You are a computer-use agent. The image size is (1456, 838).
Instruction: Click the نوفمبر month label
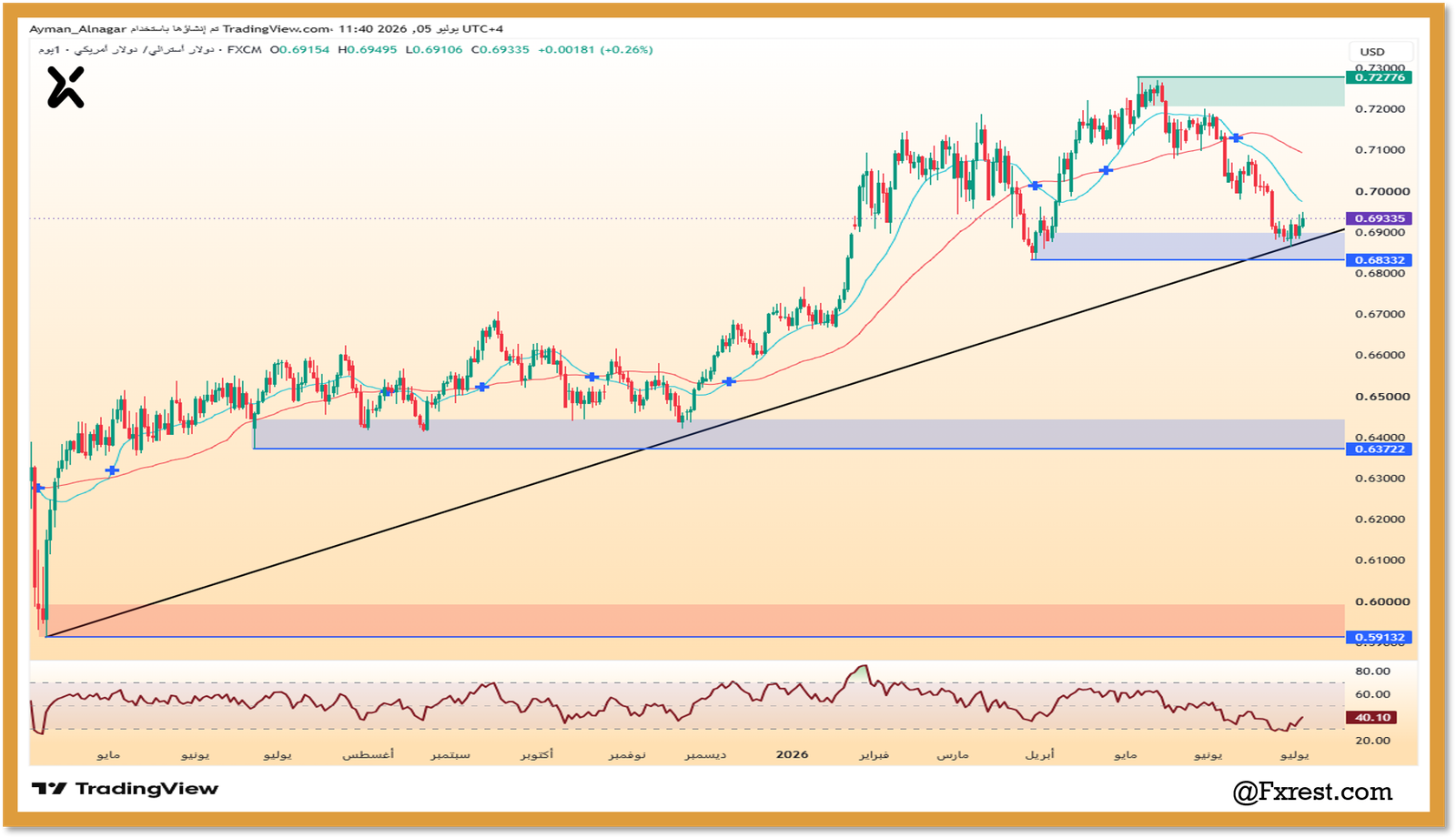pyautogui.click(x=627, y=755)
